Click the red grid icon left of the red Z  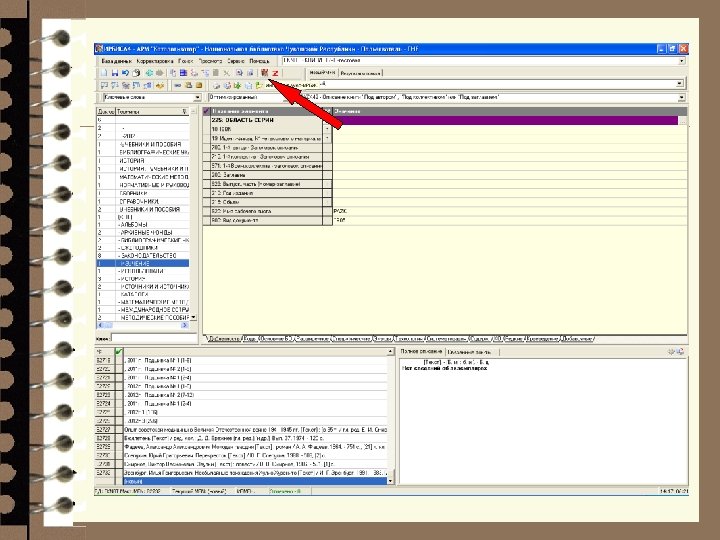pos(264,73)
